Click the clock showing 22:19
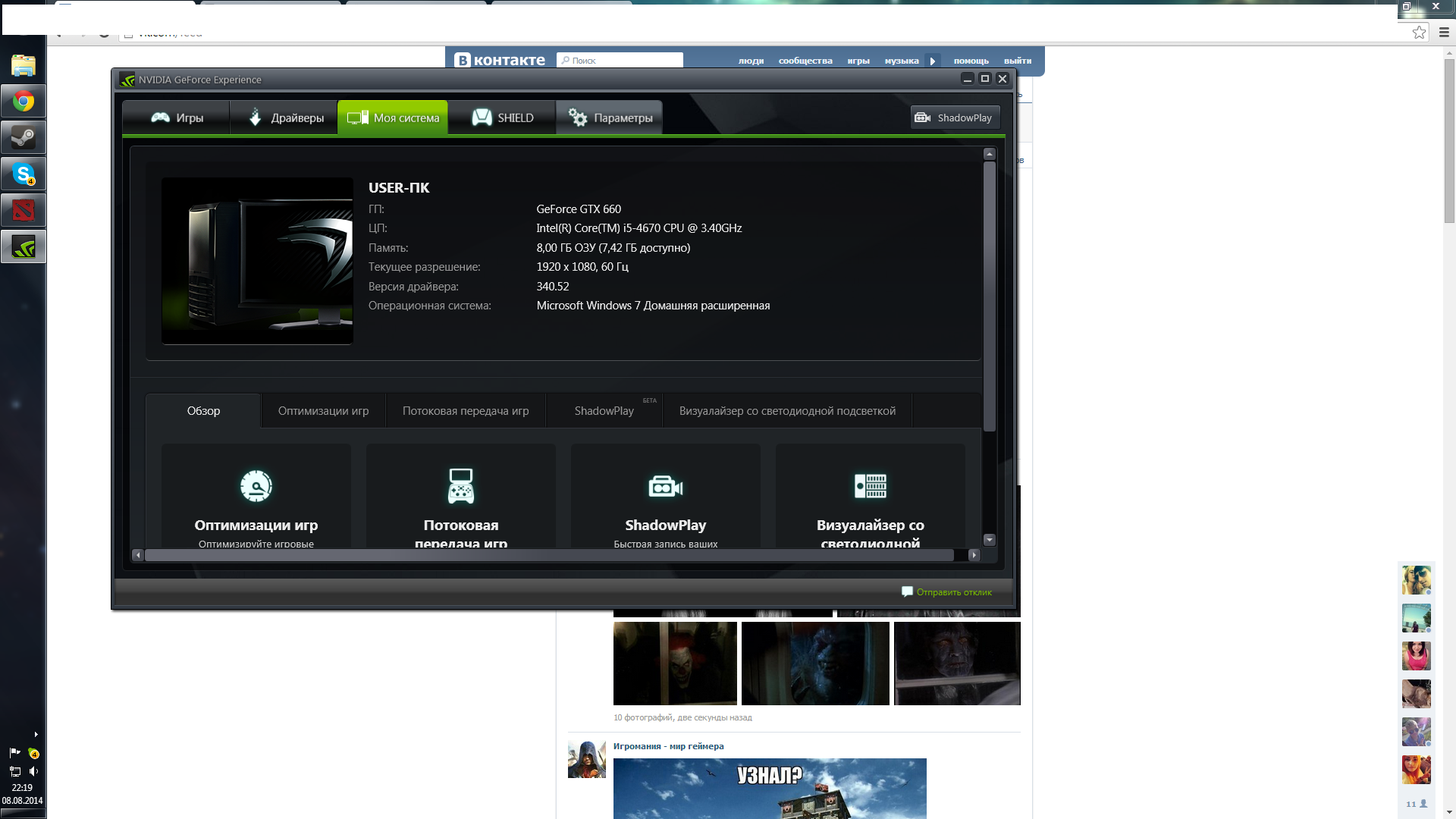 click(x=22, y=788)
